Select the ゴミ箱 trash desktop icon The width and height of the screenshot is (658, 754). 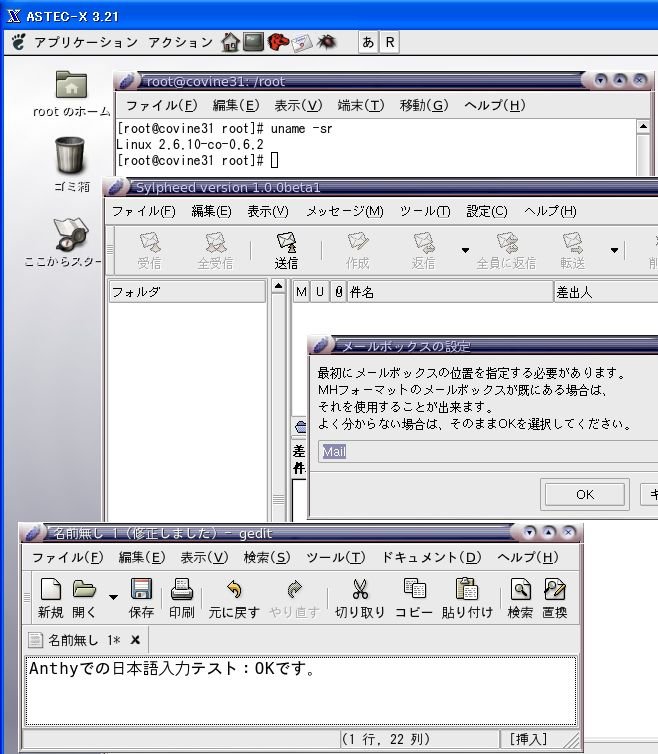click(x=71, y=164)
